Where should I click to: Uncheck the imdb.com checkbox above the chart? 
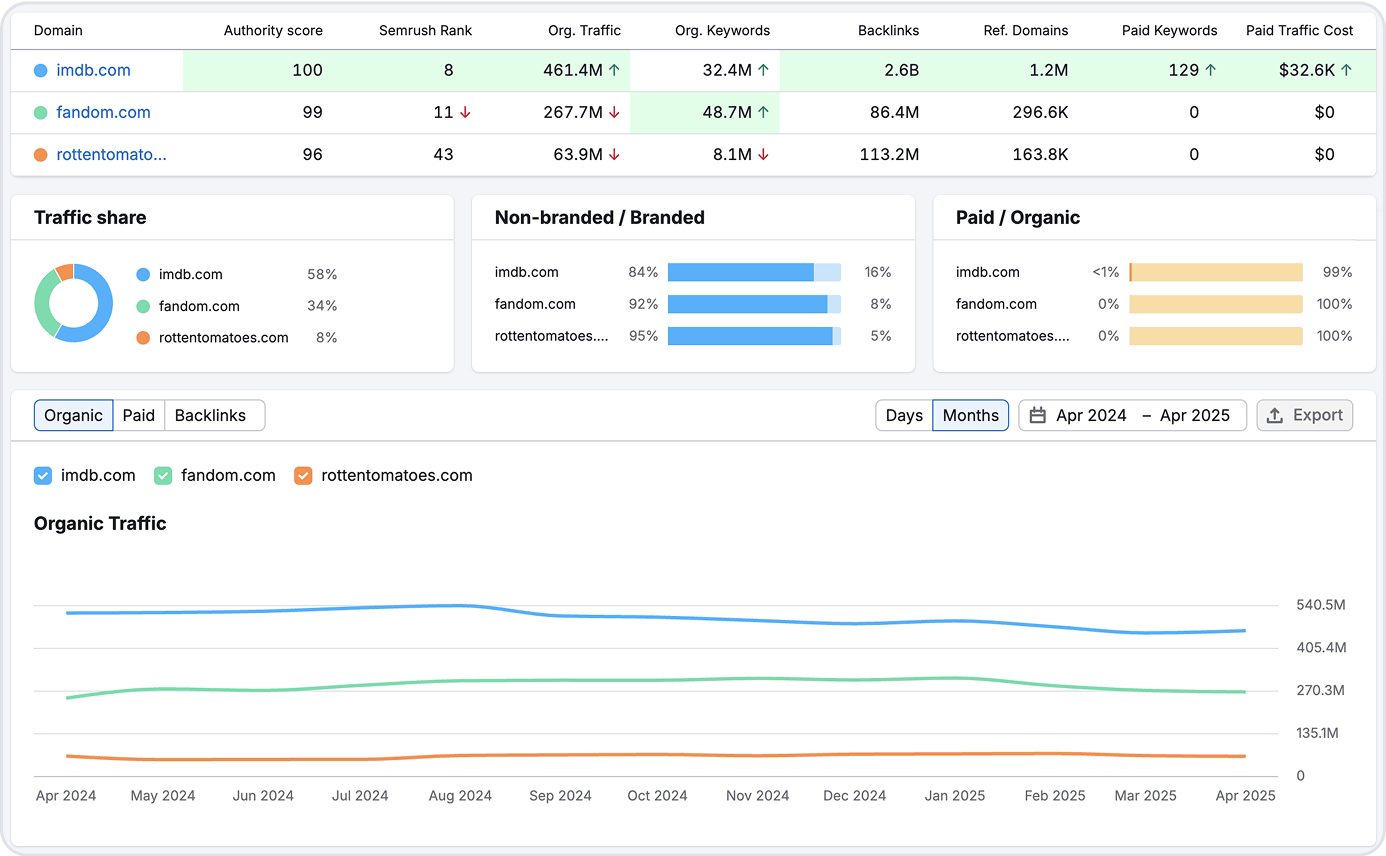42,475
